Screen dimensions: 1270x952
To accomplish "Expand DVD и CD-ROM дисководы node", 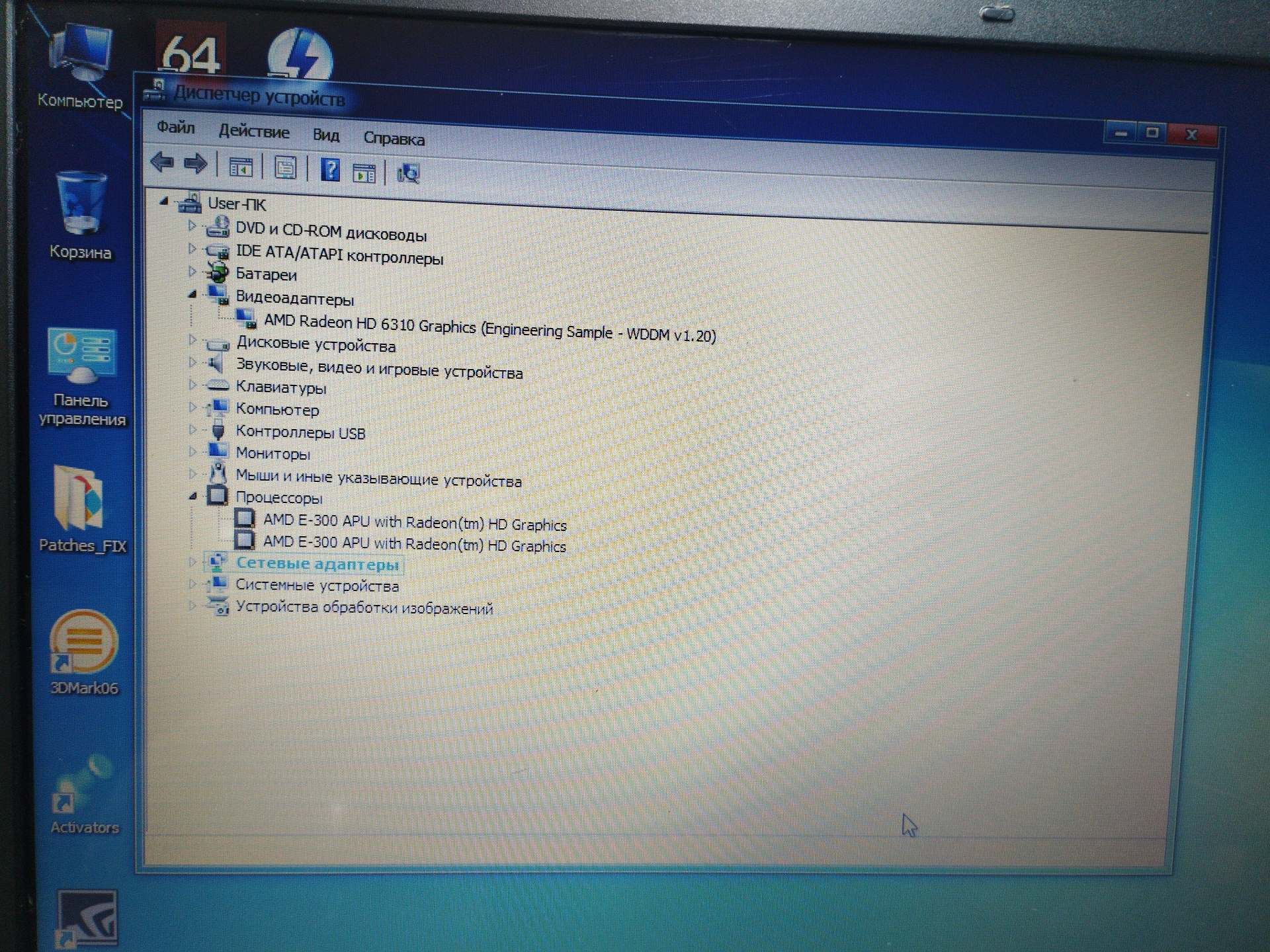I will pyautogui.click(x=192, y=226).
